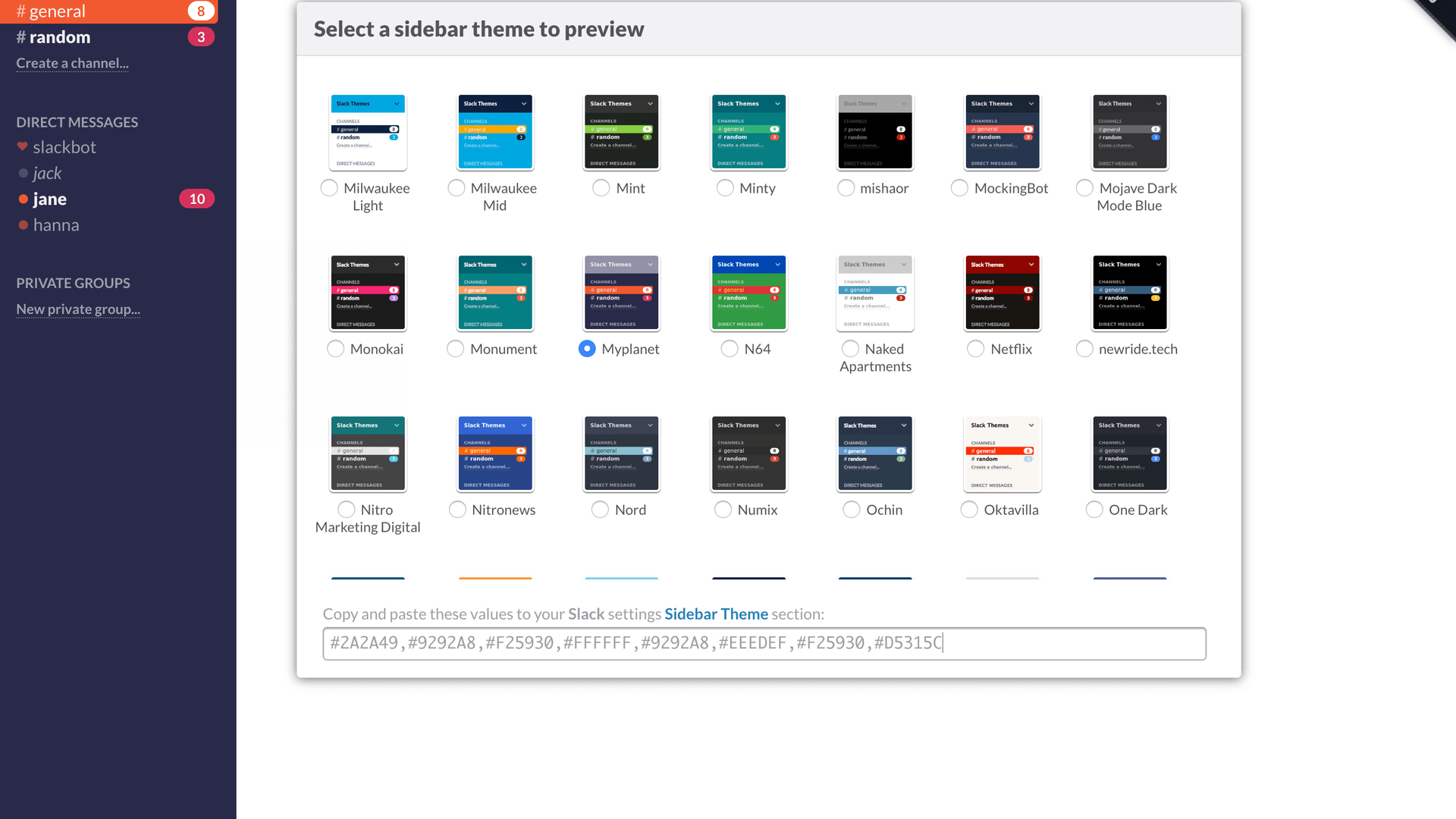This screenshot has width=1456, height=819.
Task: Click the 3 unread badge on #random
Action: 200,37
